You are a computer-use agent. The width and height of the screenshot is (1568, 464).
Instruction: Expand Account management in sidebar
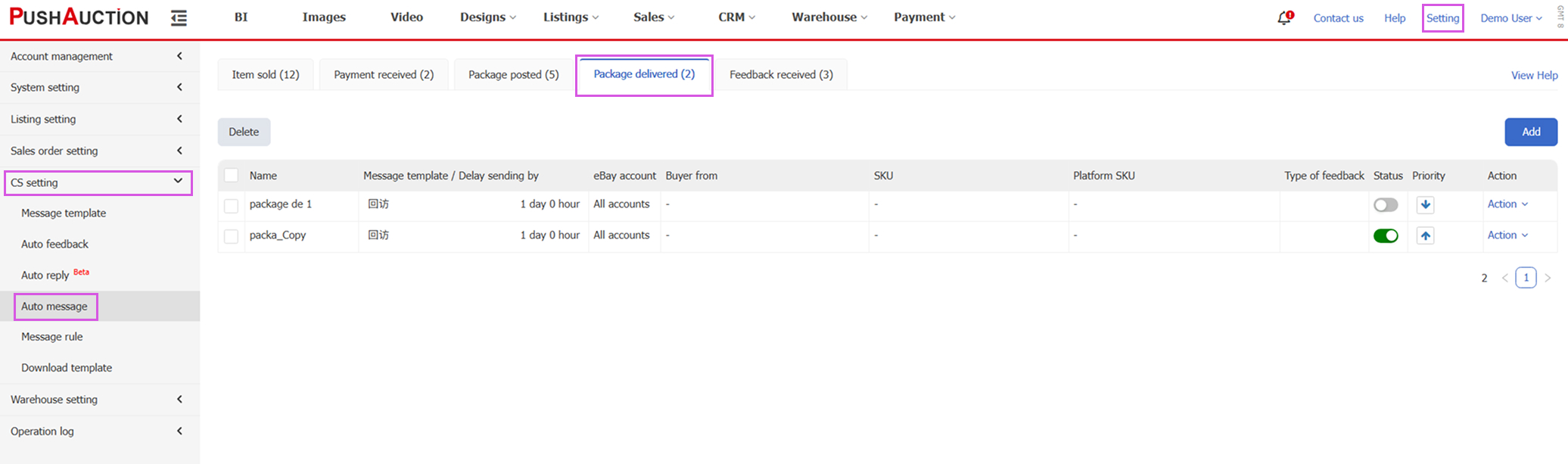(98, 56)
